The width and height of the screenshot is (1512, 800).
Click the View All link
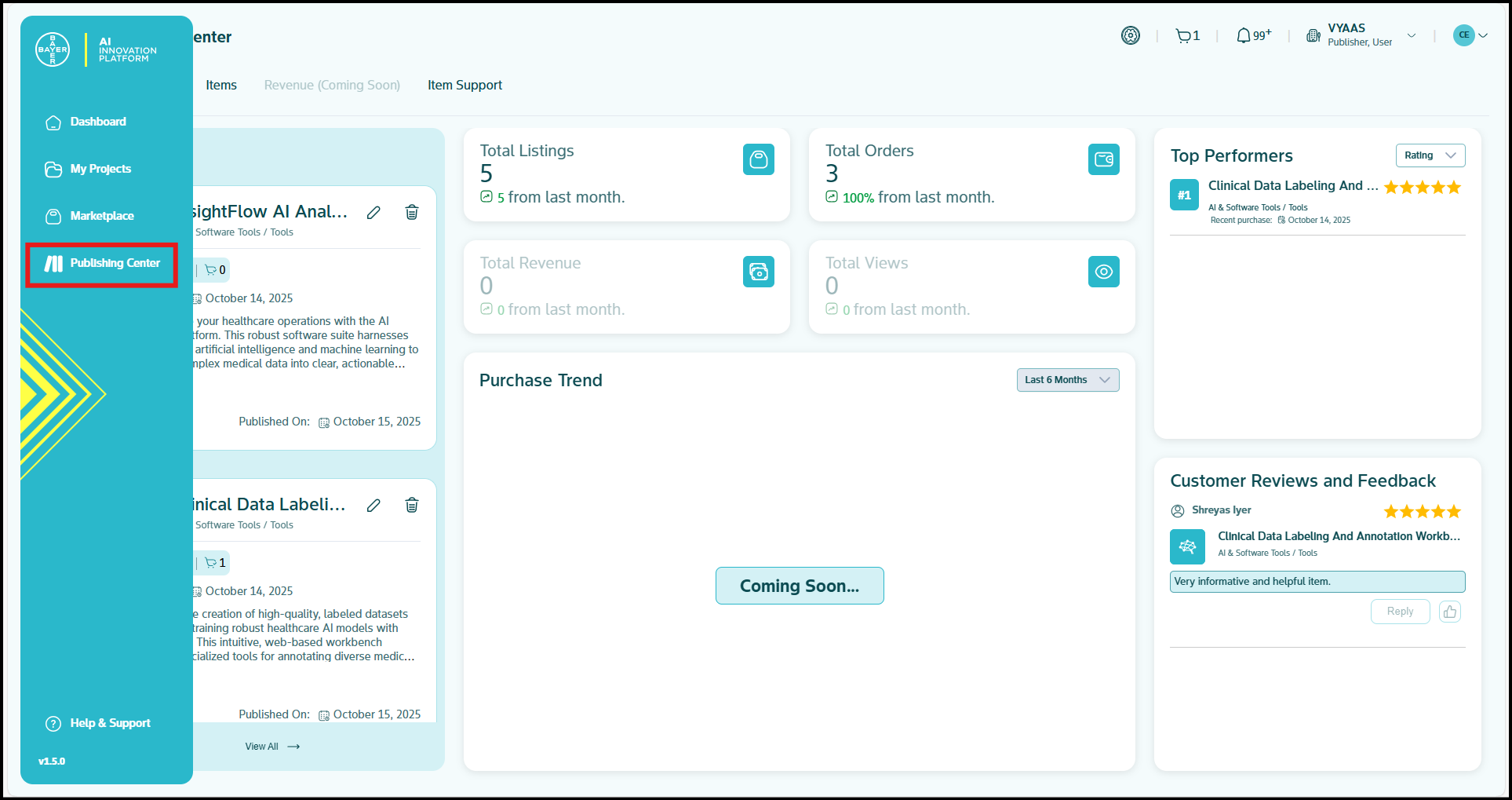(x=271, y=747)
